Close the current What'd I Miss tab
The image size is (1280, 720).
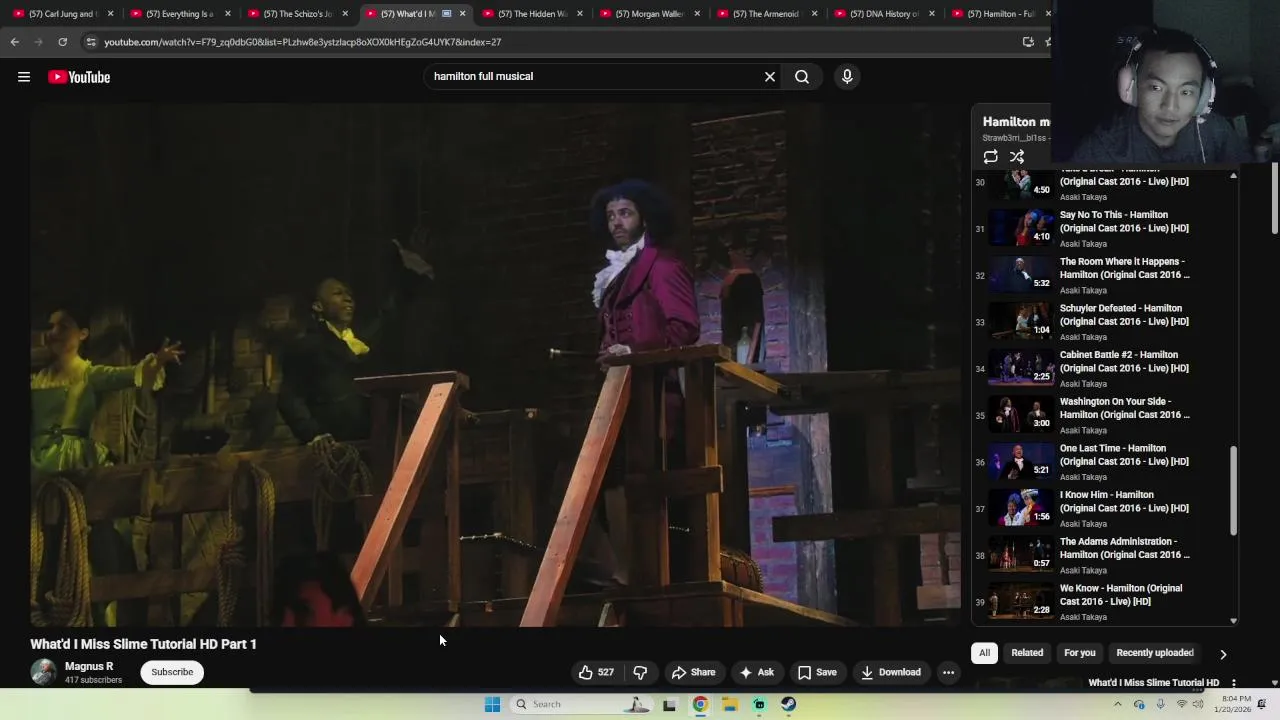(462, 14)
